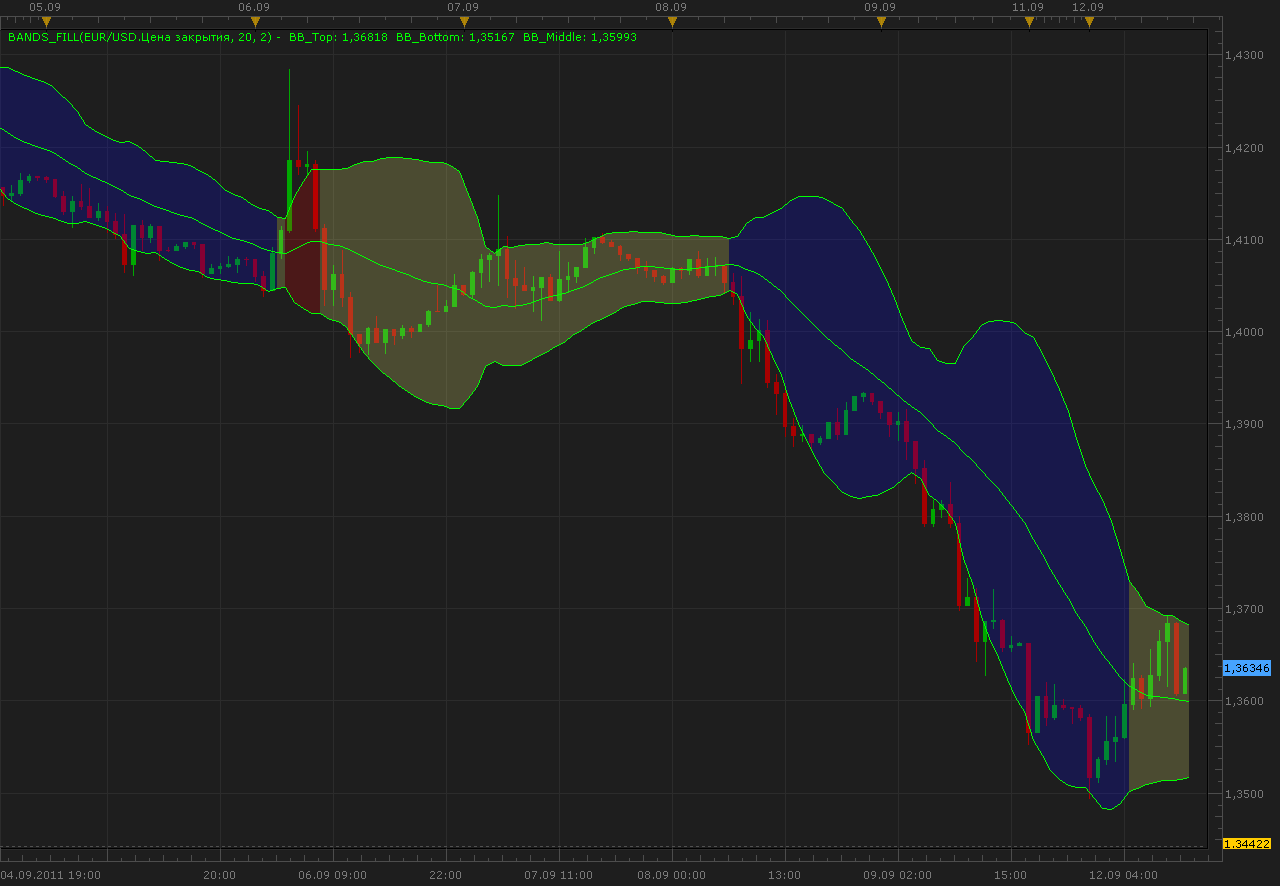Click the 22:00 time axis label

446,875
